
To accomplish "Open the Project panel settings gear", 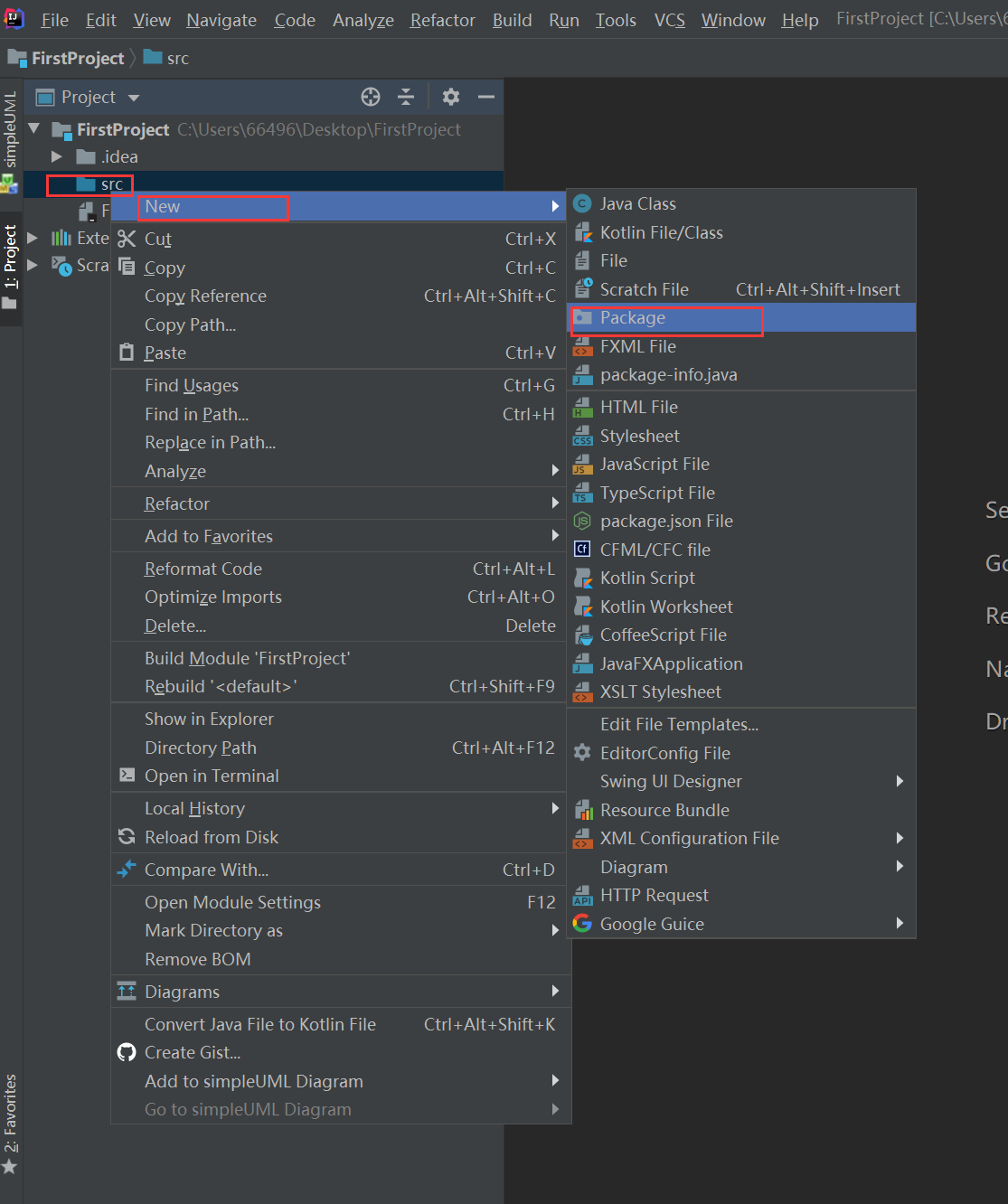I will tap(450, 97).
